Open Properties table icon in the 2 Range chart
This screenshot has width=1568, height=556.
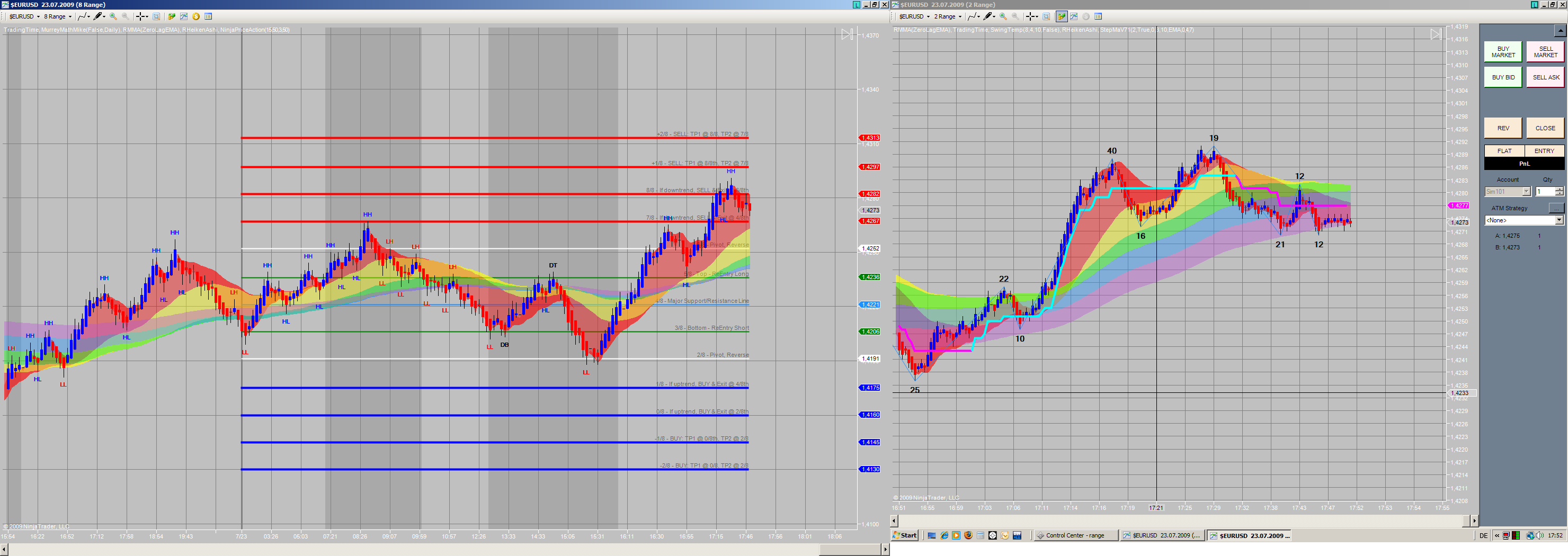[x=1098, y=16]
